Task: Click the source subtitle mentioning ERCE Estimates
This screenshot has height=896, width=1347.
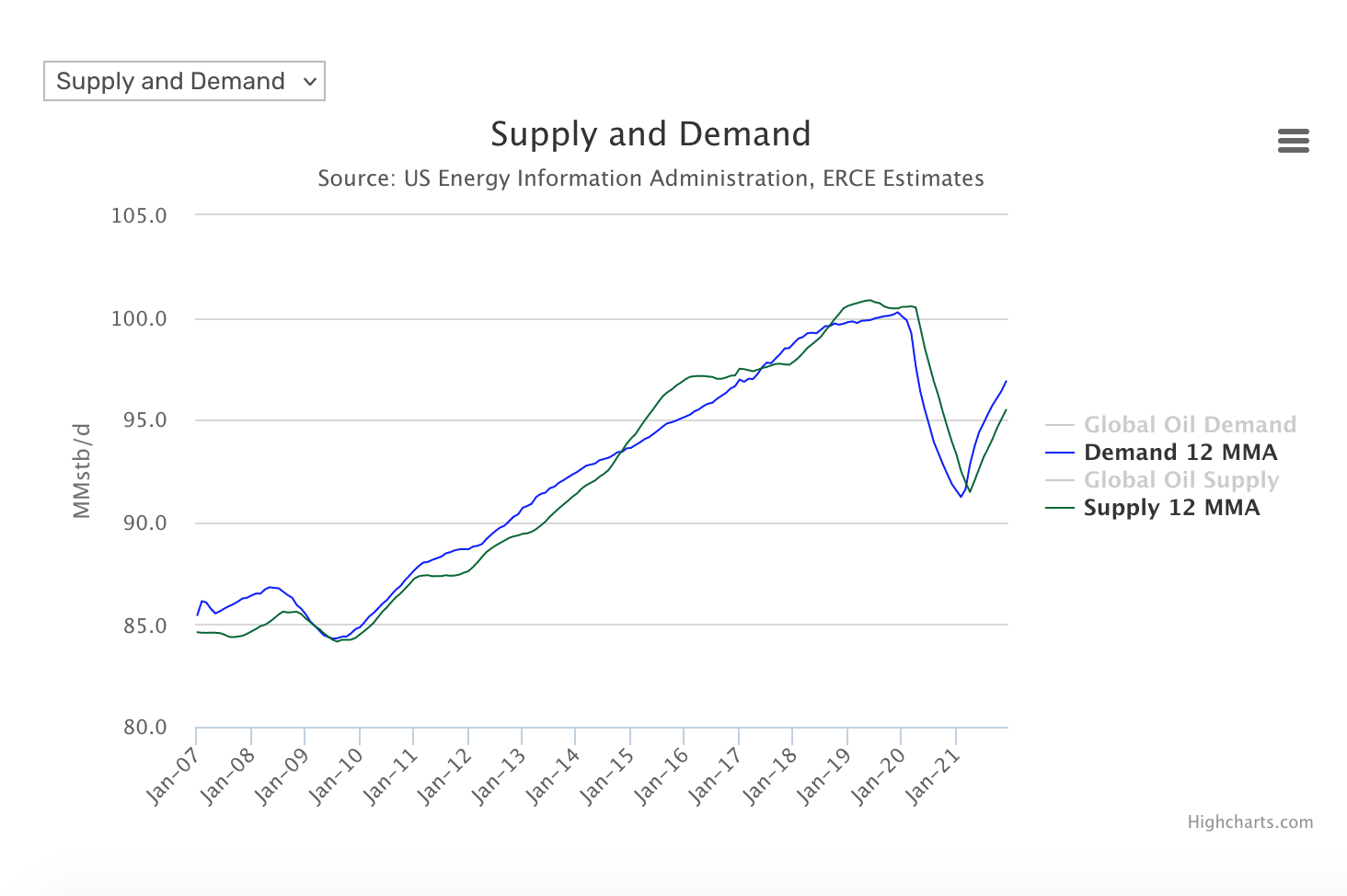Action: tap(650, 178)
